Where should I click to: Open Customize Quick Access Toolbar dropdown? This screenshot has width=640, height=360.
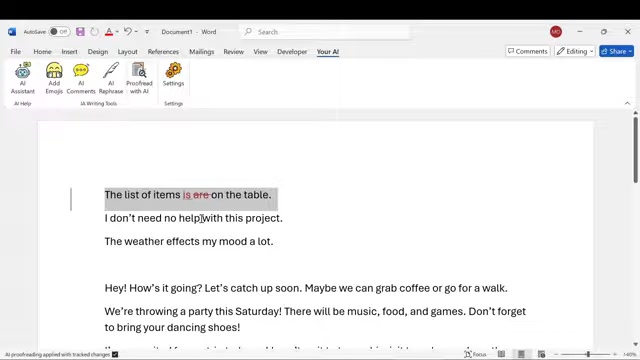click(x=147, y=32)
